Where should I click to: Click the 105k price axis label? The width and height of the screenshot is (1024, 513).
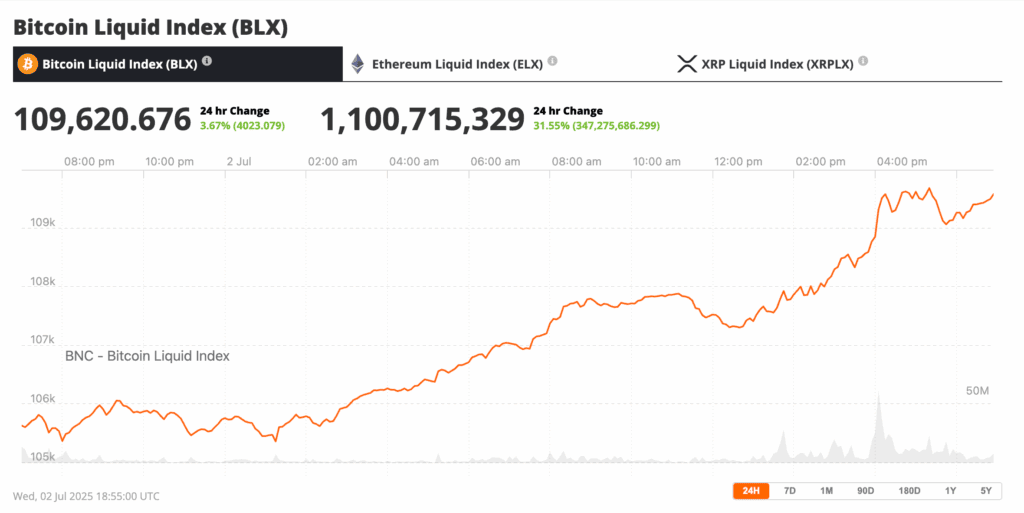pyautogui.click(x=43, y=457)
